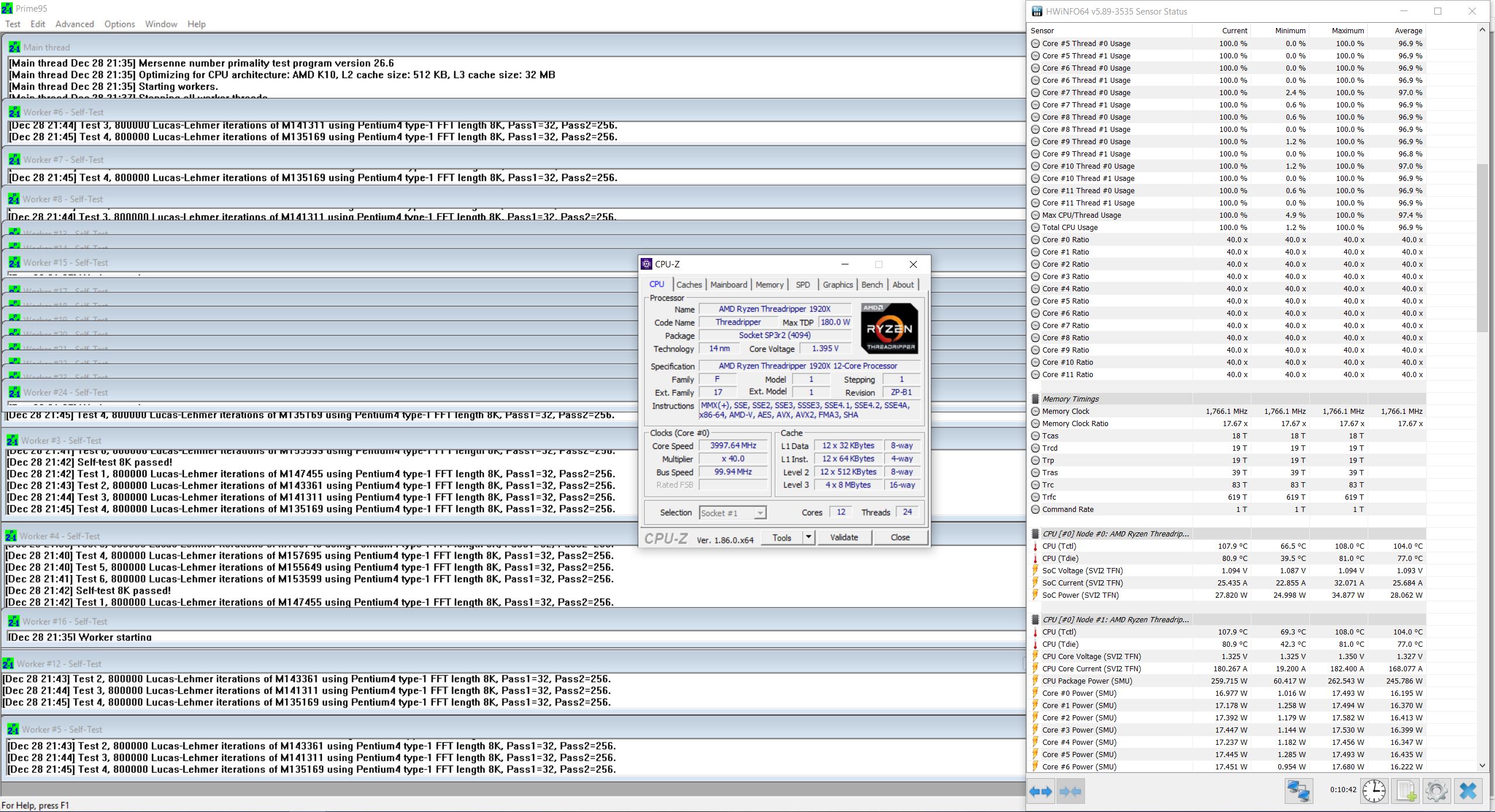Start logging with the HWiNFO sheet-plus icon

tap(1406, 792)
